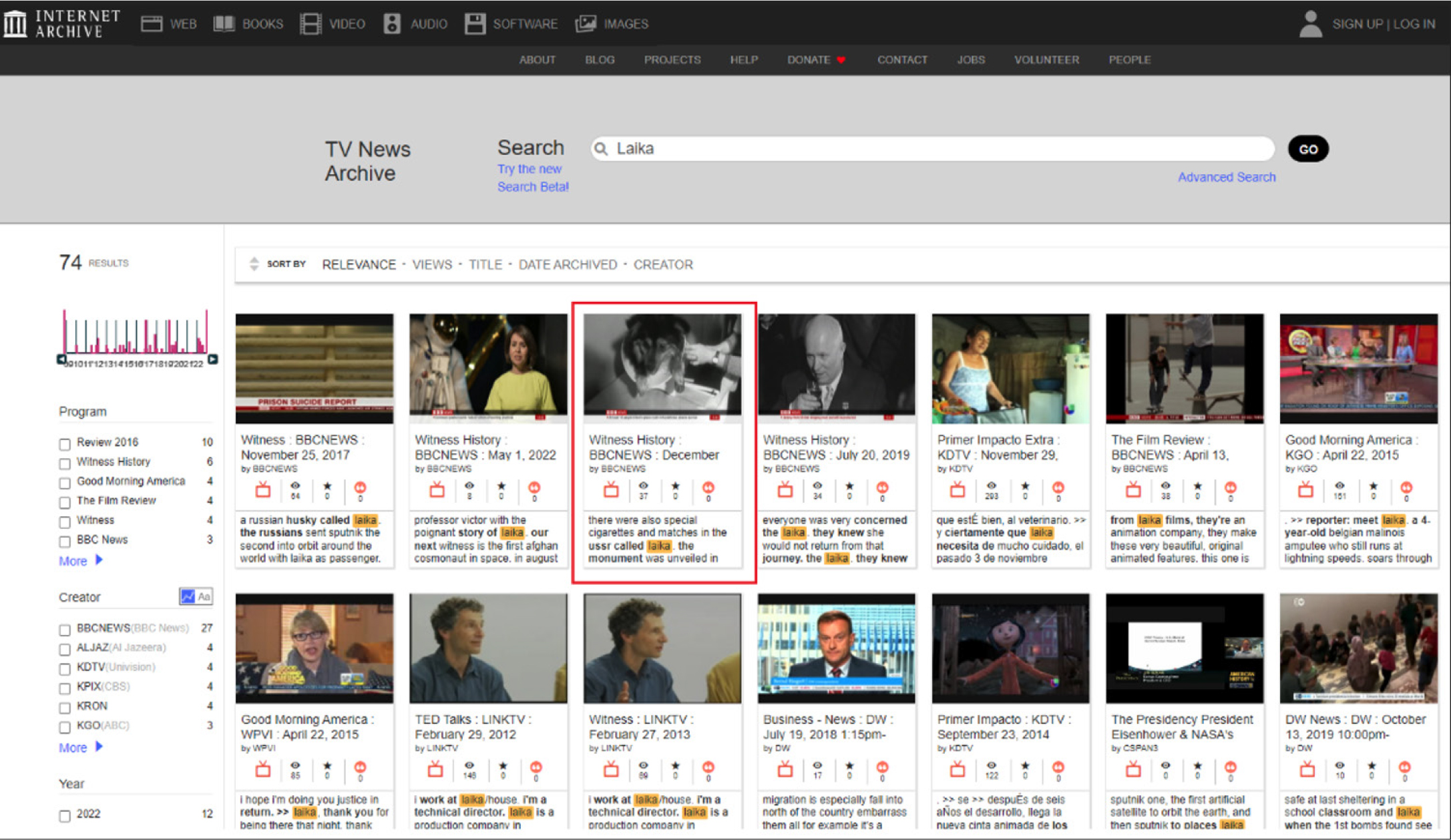The image size is (1451, 840).
Task: Open the Advanced Search link
Action: pyautogui.click(x=1227, y=177)
